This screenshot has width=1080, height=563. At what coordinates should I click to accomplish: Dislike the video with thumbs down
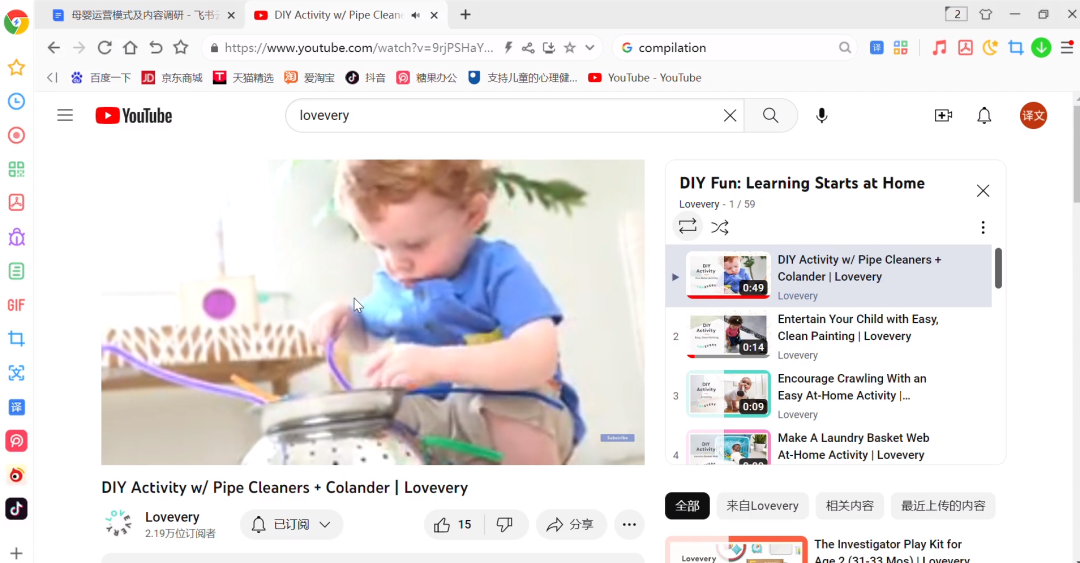(x=505, y=524)
